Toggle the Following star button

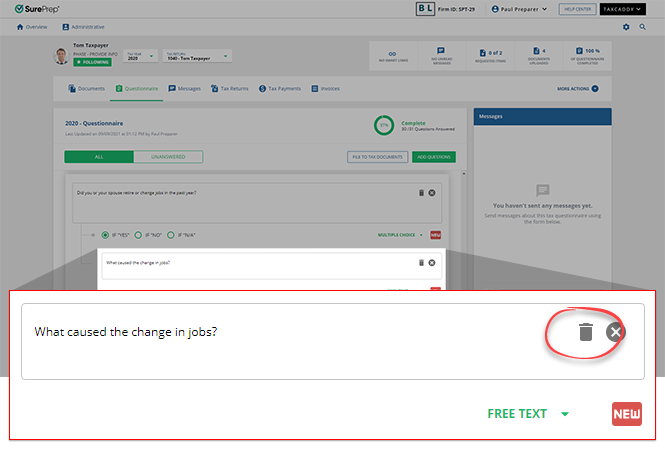tap(92, 62)
